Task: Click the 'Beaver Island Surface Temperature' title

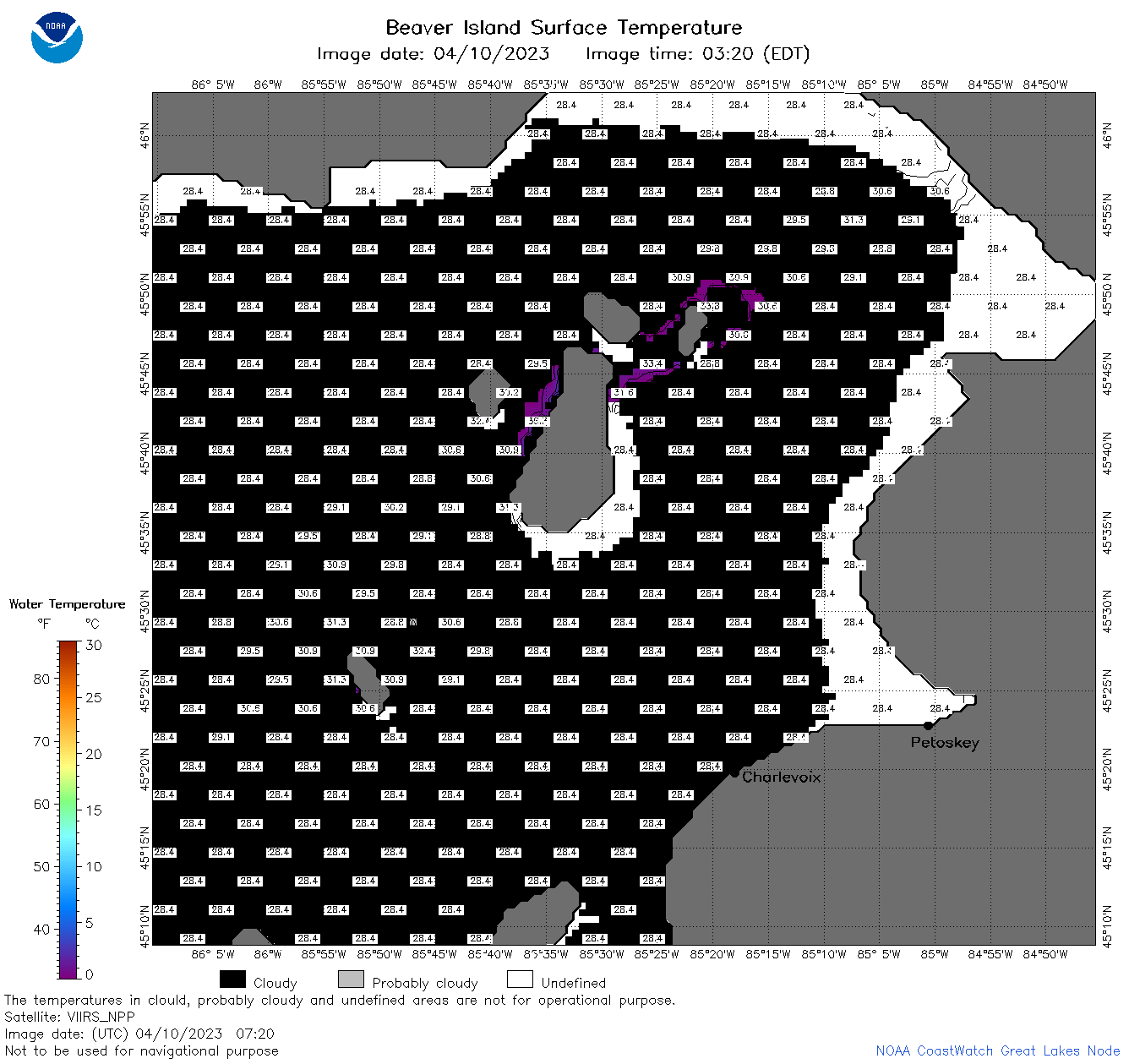Action: click(x=564, y=27)
